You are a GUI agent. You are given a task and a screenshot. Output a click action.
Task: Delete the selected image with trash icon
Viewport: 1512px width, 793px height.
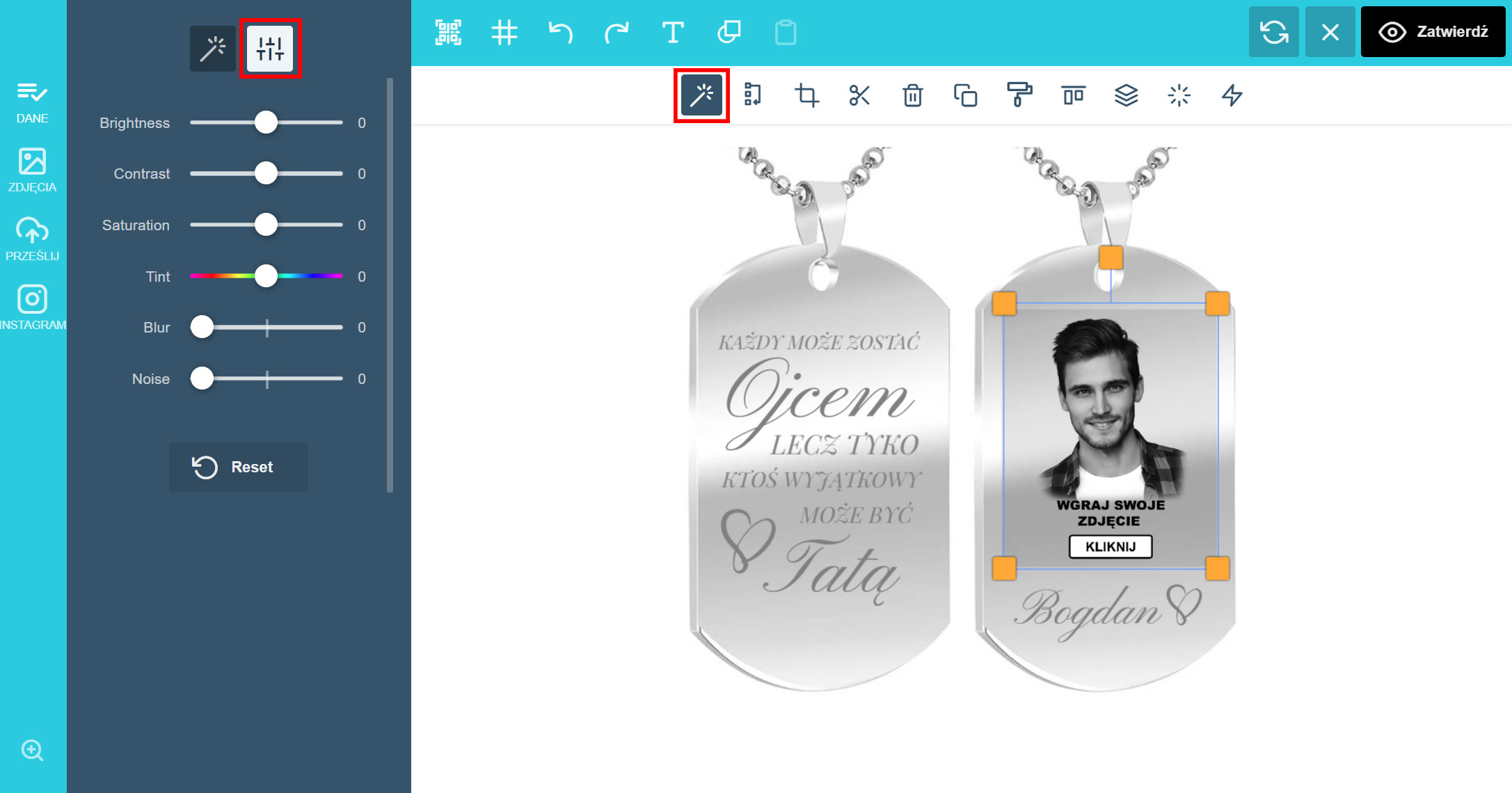click(913, 95)
